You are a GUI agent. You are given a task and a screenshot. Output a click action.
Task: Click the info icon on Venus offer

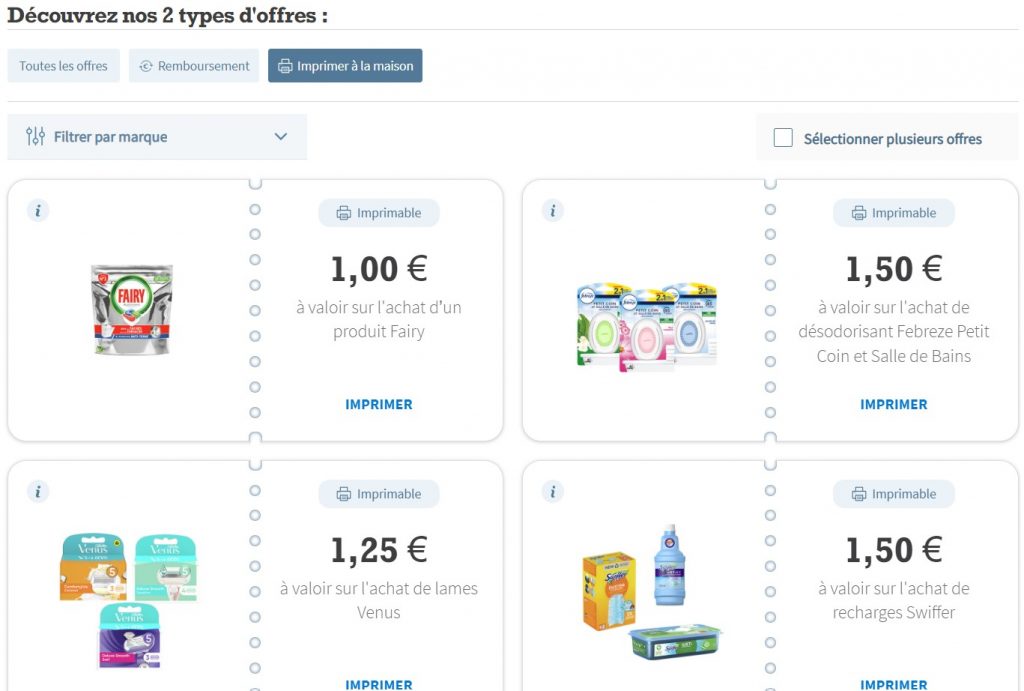tap(38, 492)
